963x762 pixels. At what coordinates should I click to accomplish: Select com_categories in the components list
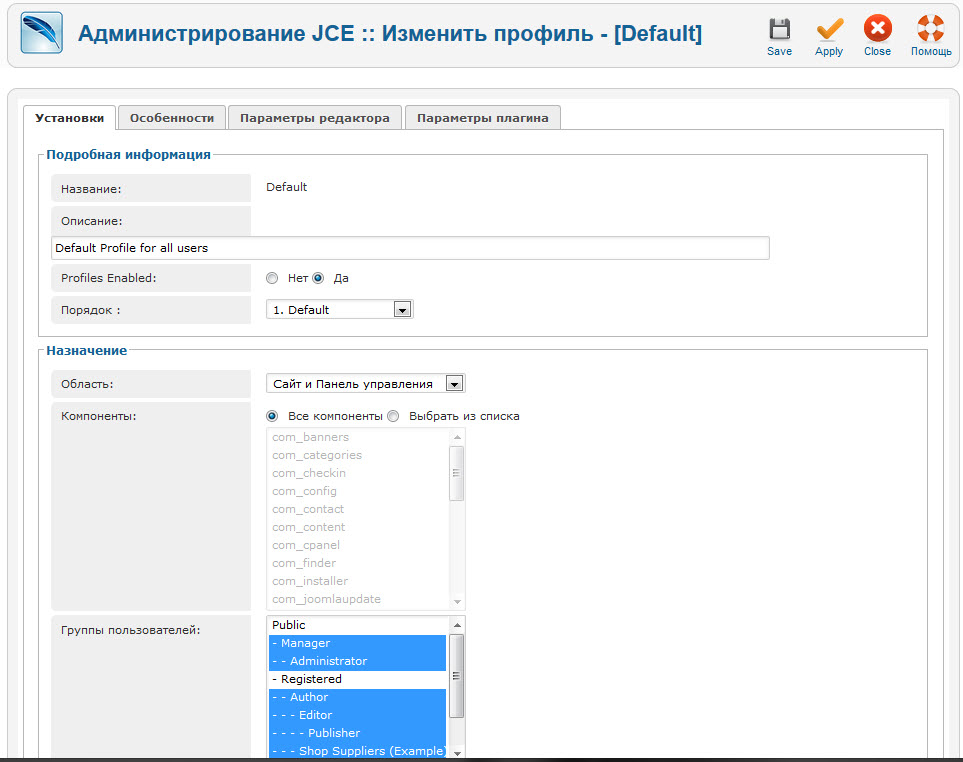click(x=359, y=455)
